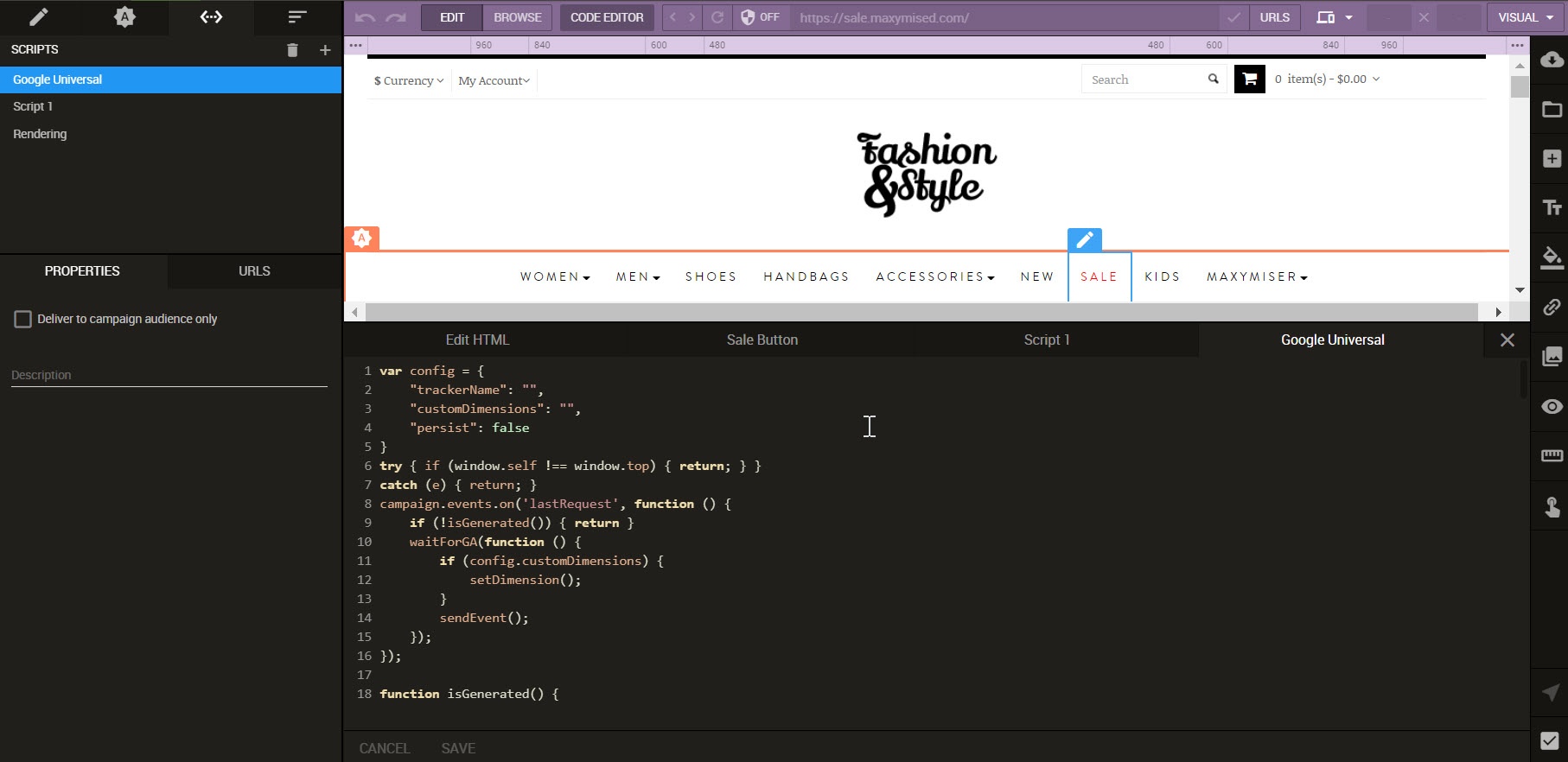Open the A-badge actions tab in left panel
The width and height of the screenshot is (1568, 762).
(124, 16)
